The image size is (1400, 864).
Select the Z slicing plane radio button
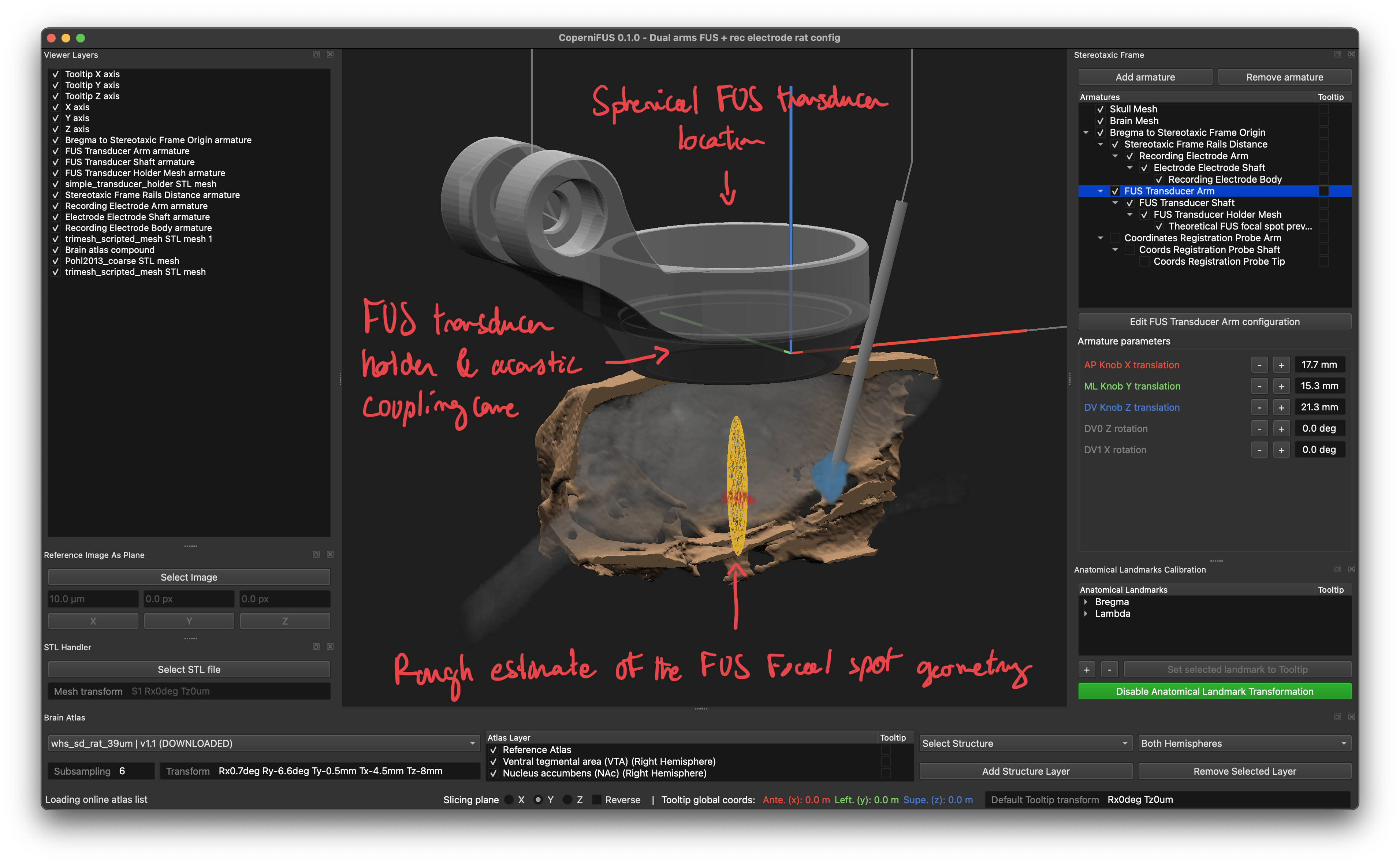coord(567,800)
